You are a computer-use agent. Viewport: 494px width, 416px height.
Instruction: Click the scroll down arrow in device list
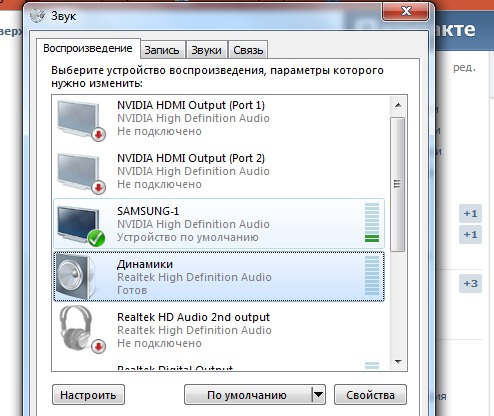click(x=398, y=361)
